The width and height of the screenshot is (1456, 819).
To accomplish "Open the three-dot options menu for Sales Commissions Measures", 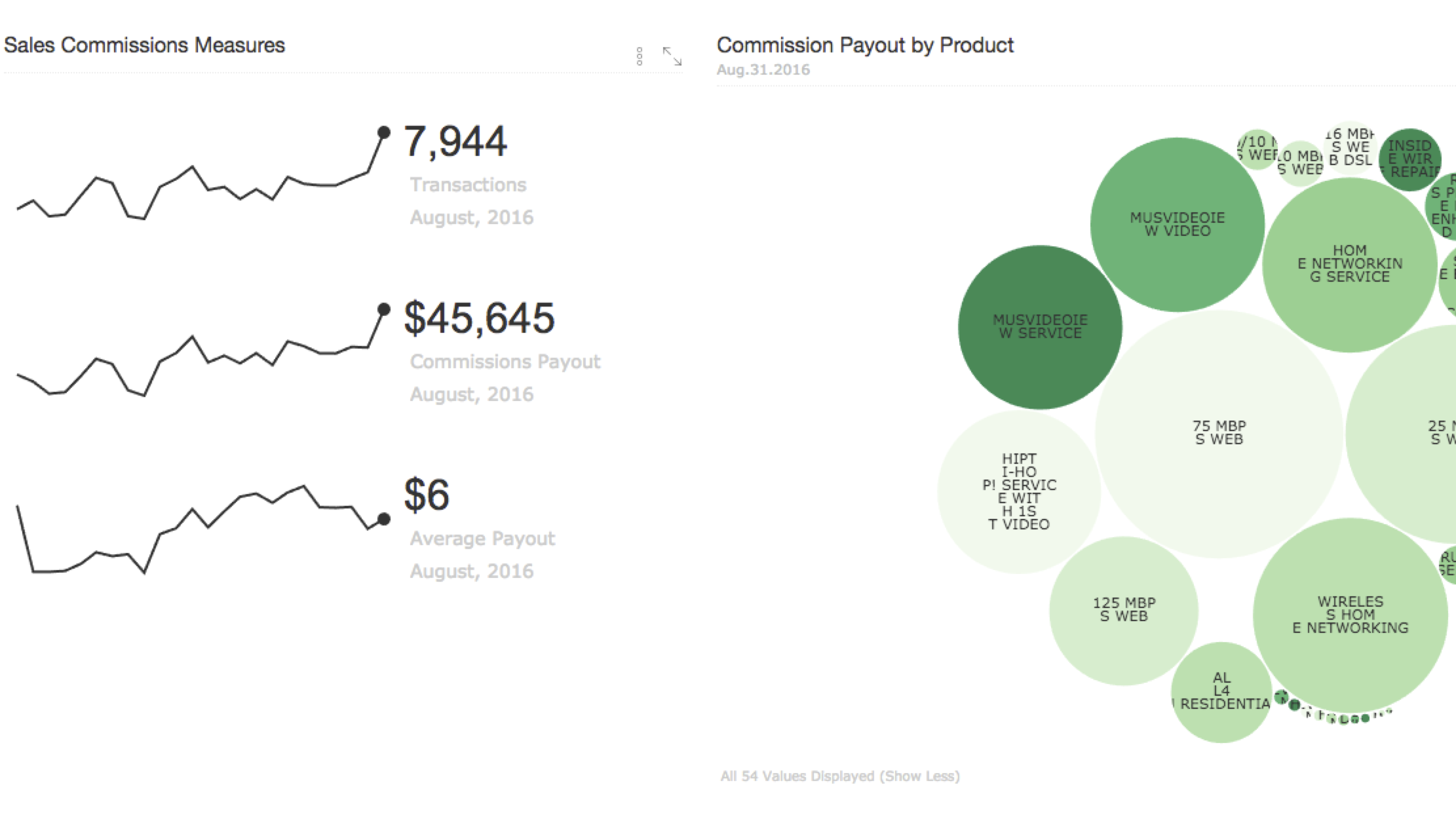I will tap(640, 56).
